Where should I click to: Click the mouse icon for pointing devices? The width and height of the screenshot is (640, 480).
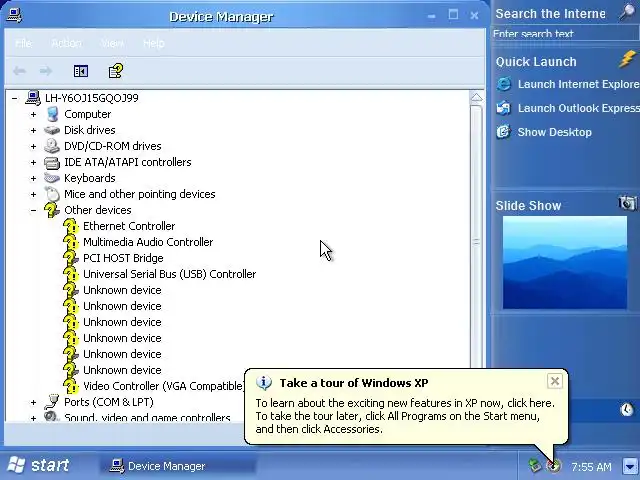coord(52,194)
